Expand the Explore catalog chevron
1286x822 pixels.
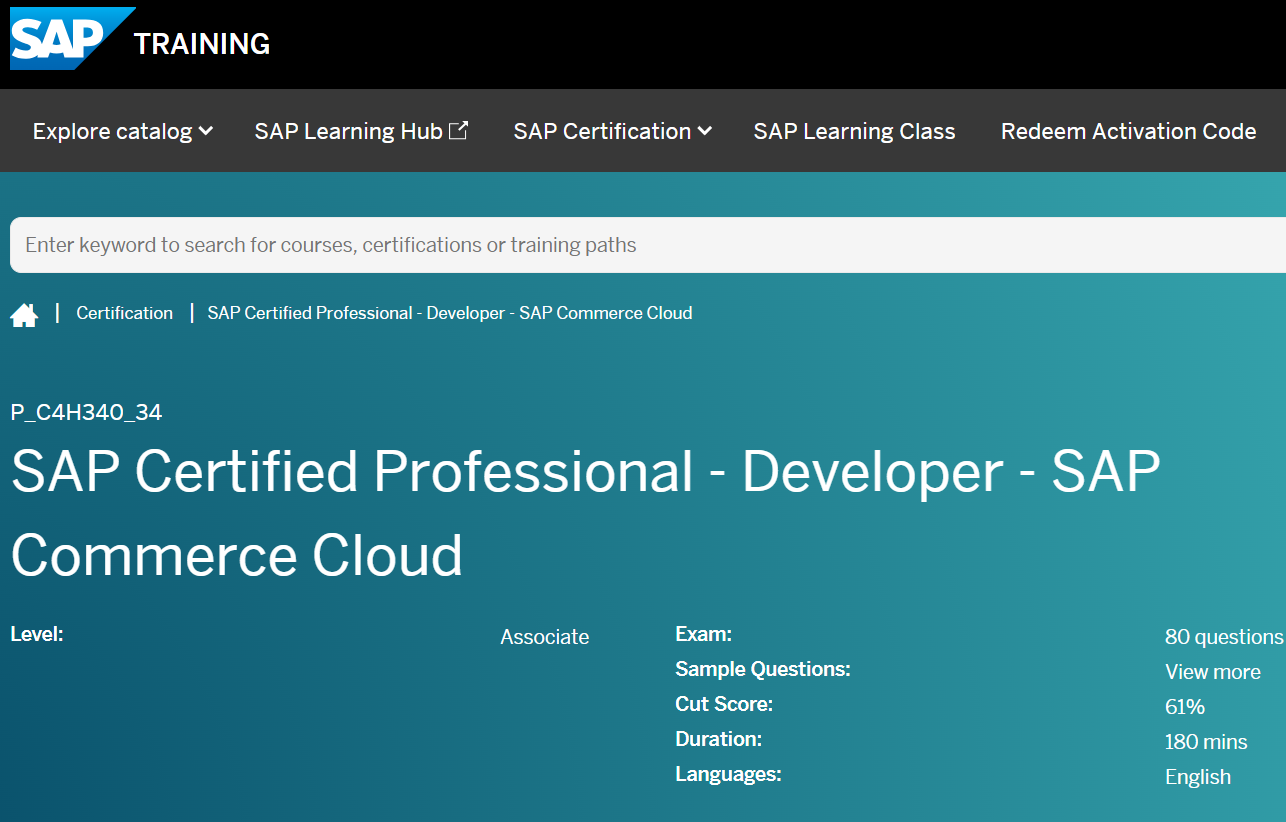205,131
